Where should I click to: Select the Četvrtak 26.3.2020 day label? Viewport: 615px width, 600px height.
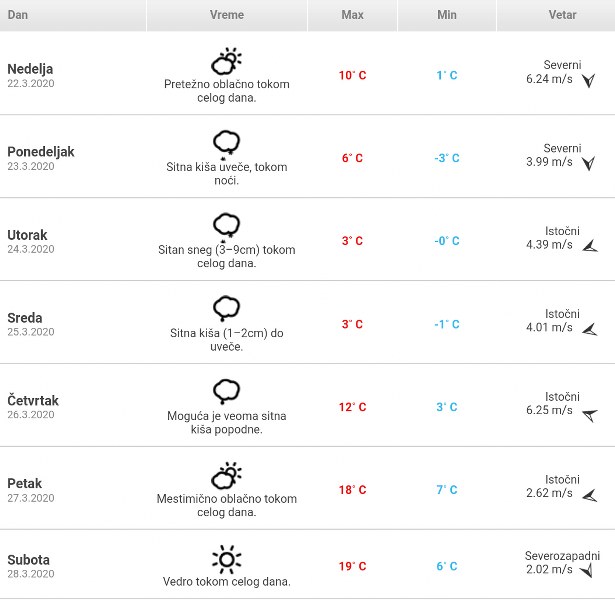(33, 407)
